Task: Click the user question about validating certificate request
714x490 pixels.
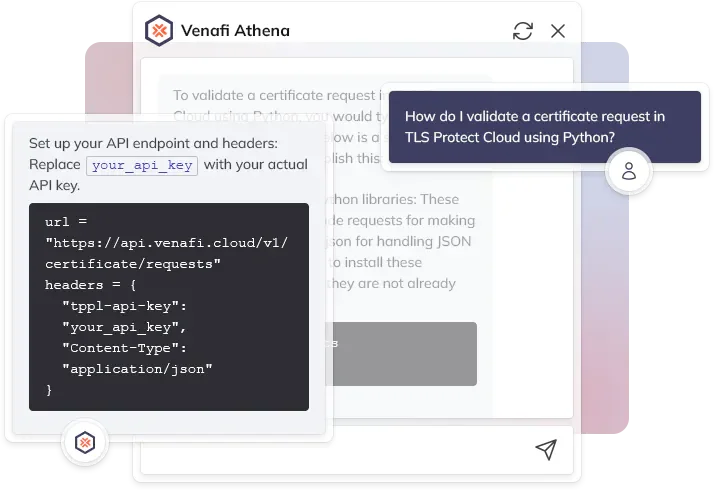Action: tap(545, 127)
